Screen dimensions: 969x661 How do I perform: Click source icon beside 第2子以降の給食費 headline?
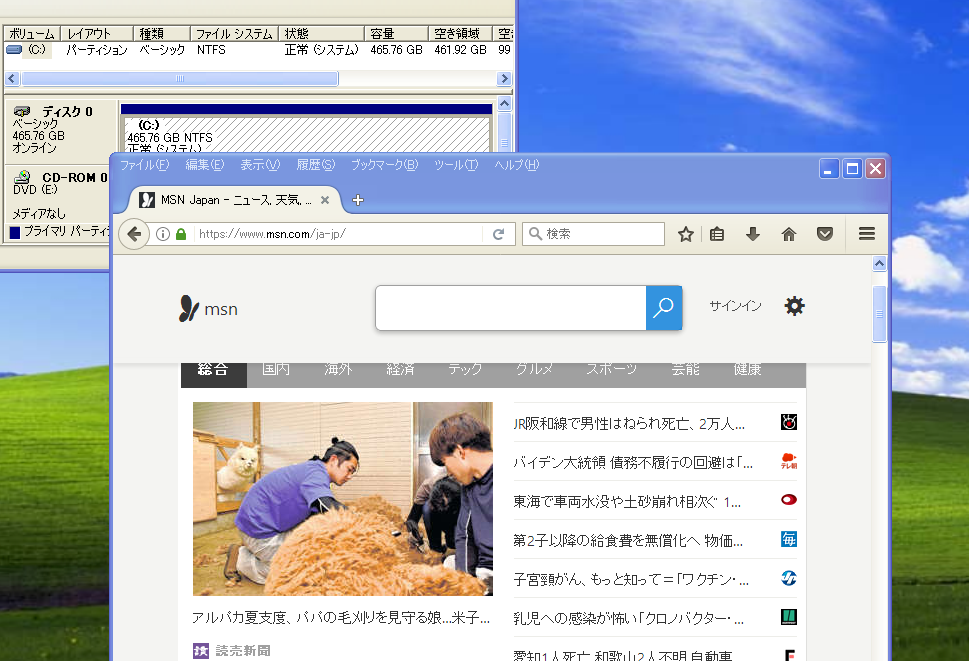coord(789,539)
